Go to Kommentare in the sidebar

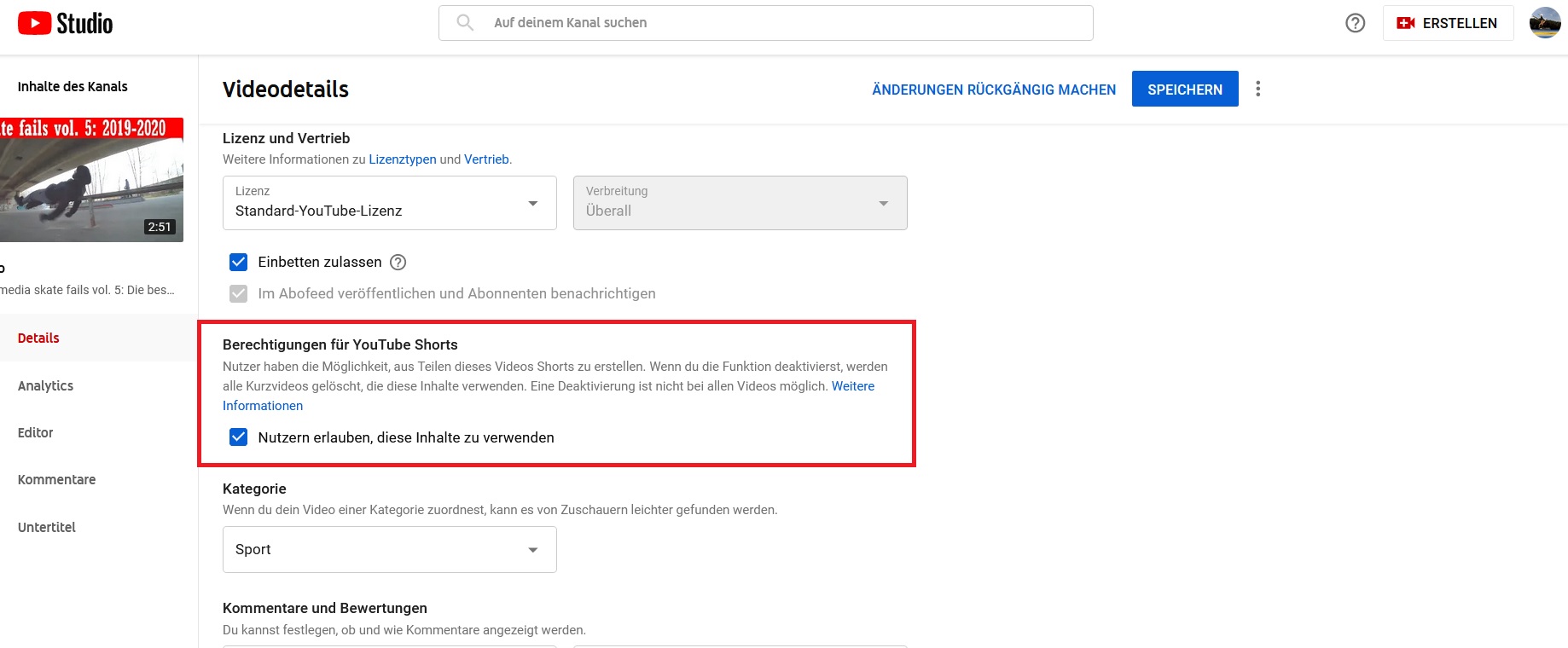tap(57, 479)
